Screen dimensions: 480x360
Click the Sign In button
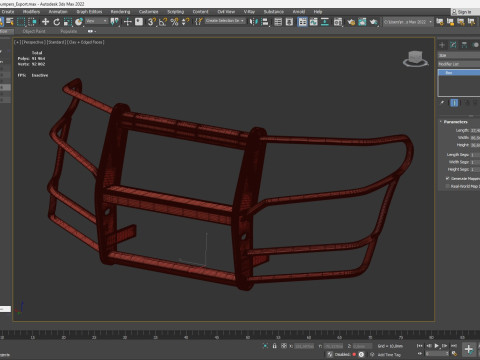[465, 12]
